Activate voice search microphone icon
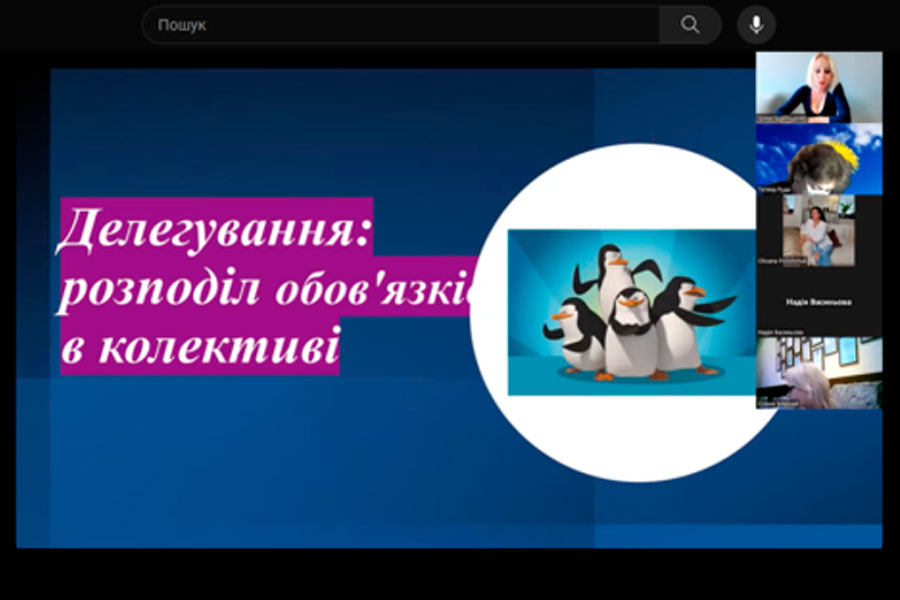The height and width of the screenshot is (600, 900). click(x=756, y=25)
